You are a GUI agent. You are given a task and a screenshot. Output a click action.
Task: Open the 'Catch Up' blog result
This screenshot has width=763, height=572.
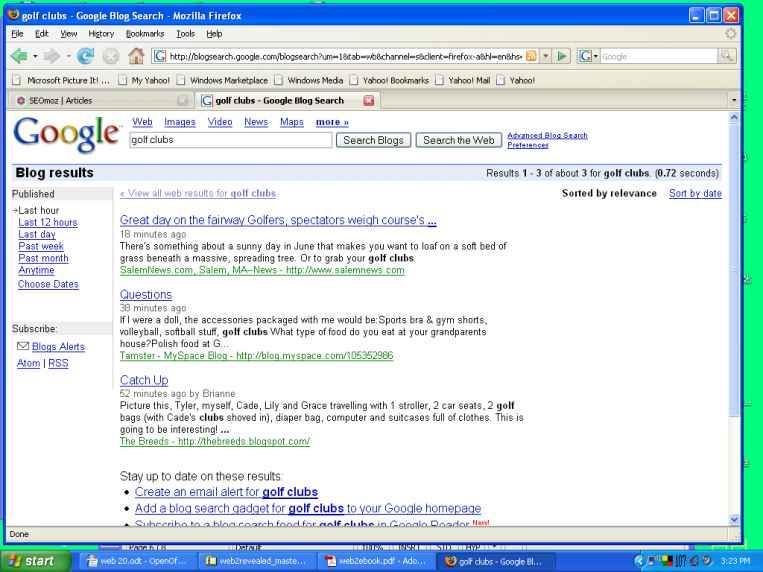pos(144,380)
